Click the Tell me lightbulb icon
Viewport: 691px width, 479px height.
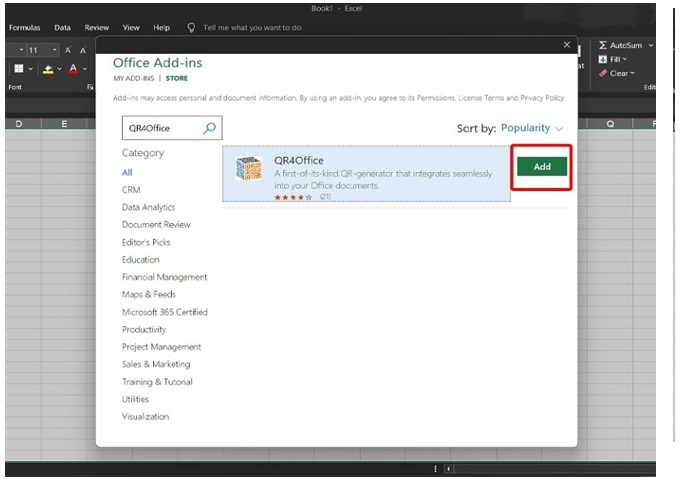[x=191, y=27]
